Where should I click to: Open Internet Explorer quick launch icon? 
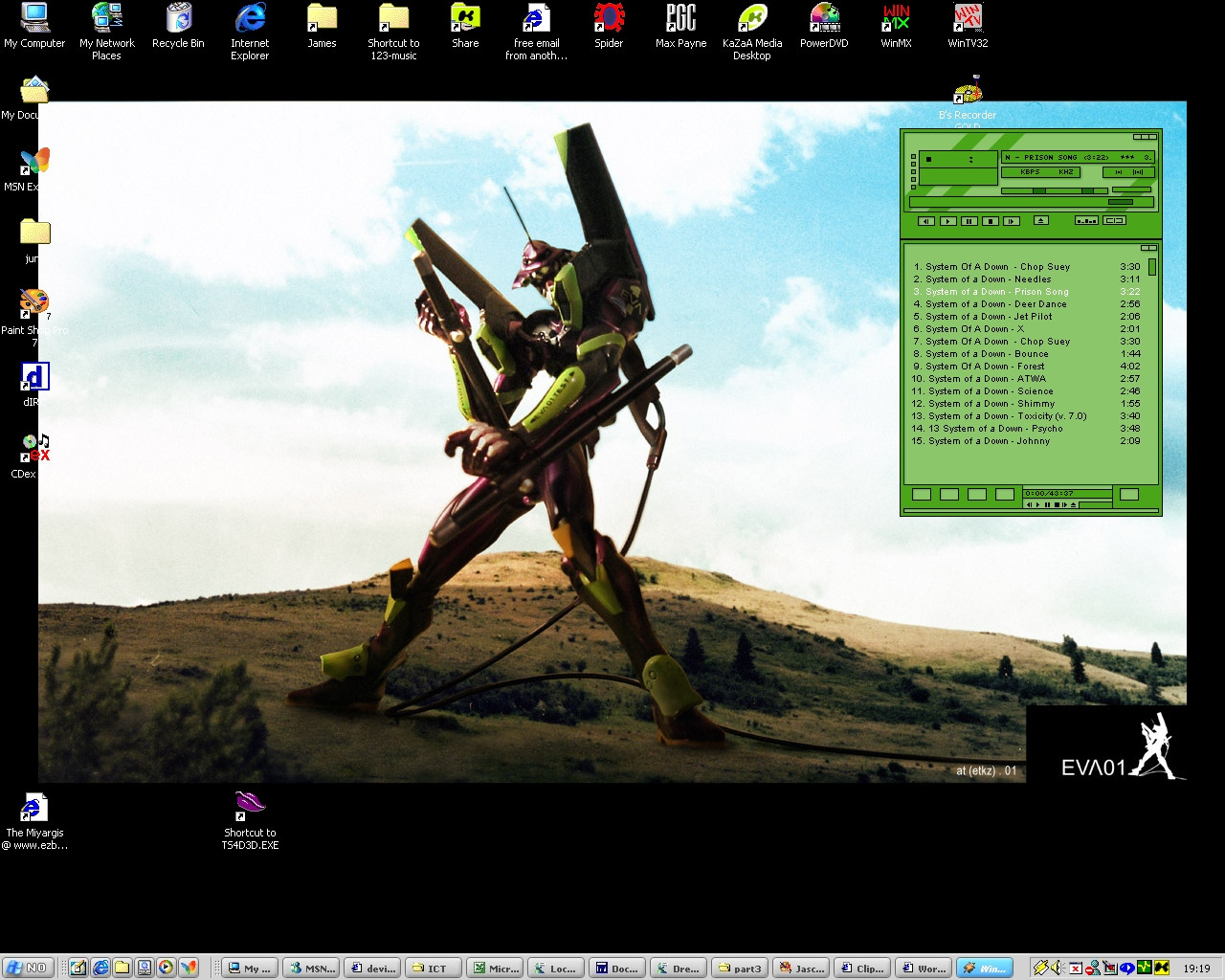pyautogui.click(x=100, y=968)
